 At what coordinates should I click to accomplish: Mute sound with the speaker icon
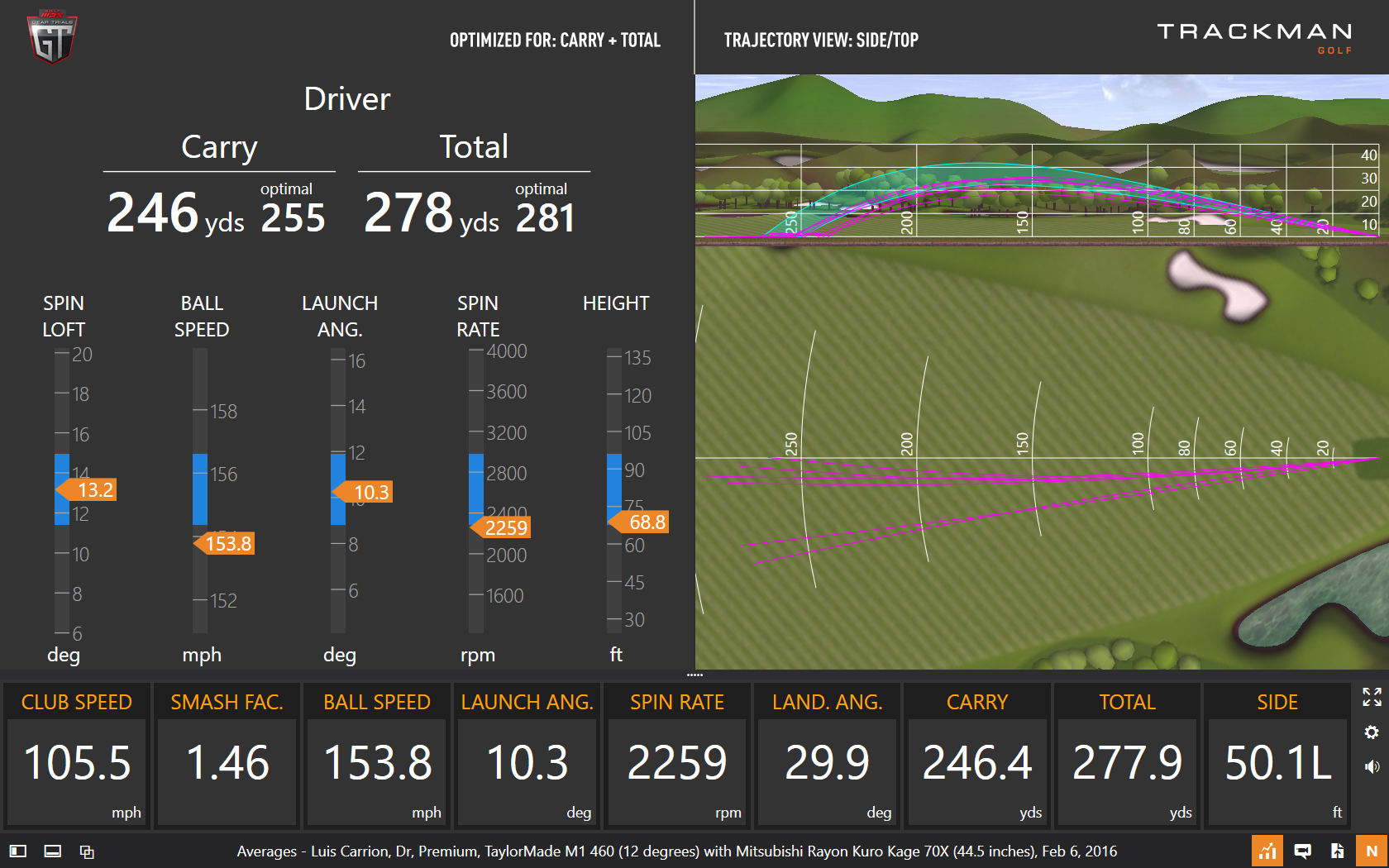(x=1372, y=766)
